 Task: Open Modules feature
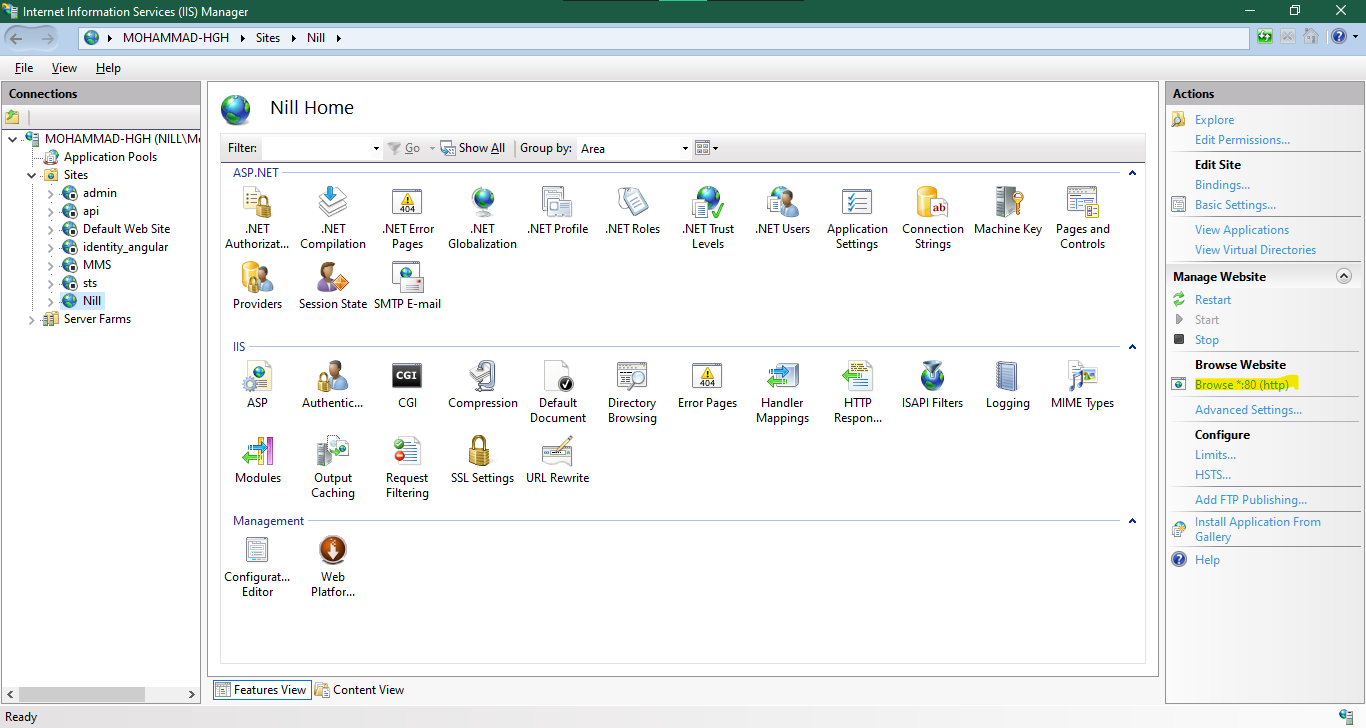coord(258,460)
